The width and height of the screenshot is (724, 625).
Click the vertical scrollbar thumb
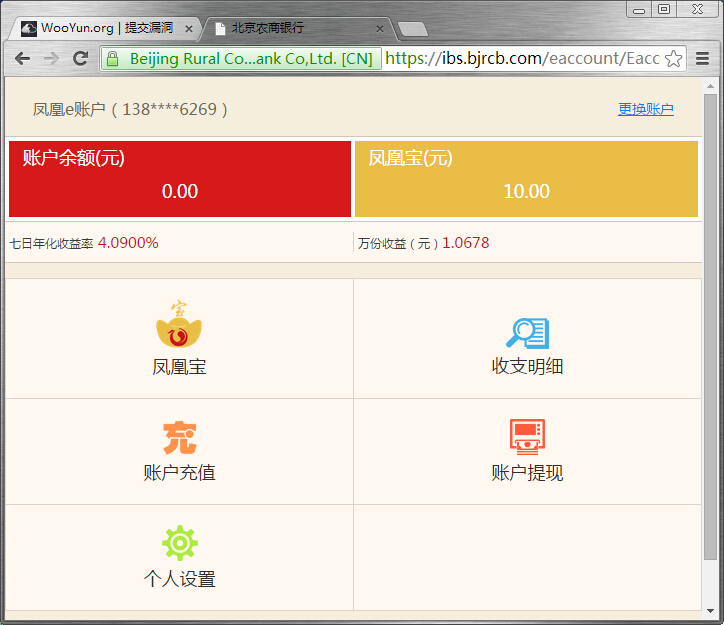pyautogui.click(x=710, y=327)
